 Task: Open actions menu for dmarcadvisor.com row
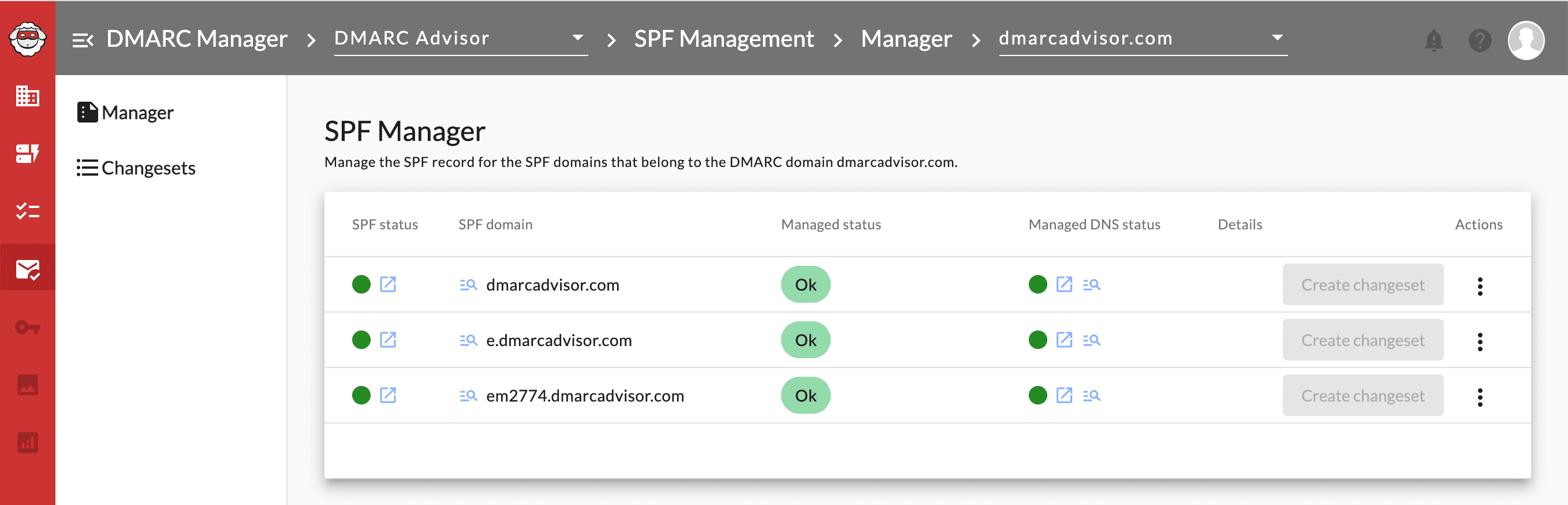point(1480,285)
